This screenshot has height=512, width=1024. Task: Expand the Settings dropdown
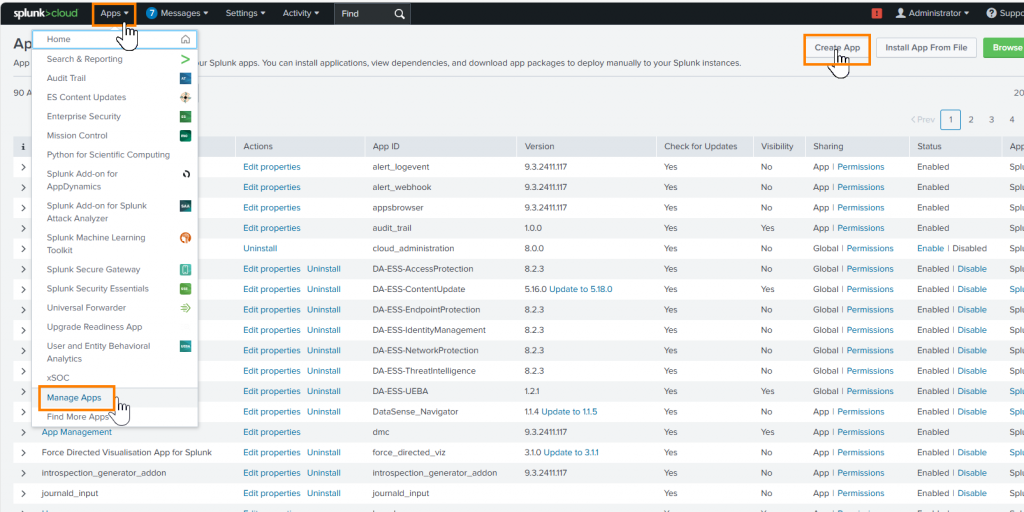(245, 14)
